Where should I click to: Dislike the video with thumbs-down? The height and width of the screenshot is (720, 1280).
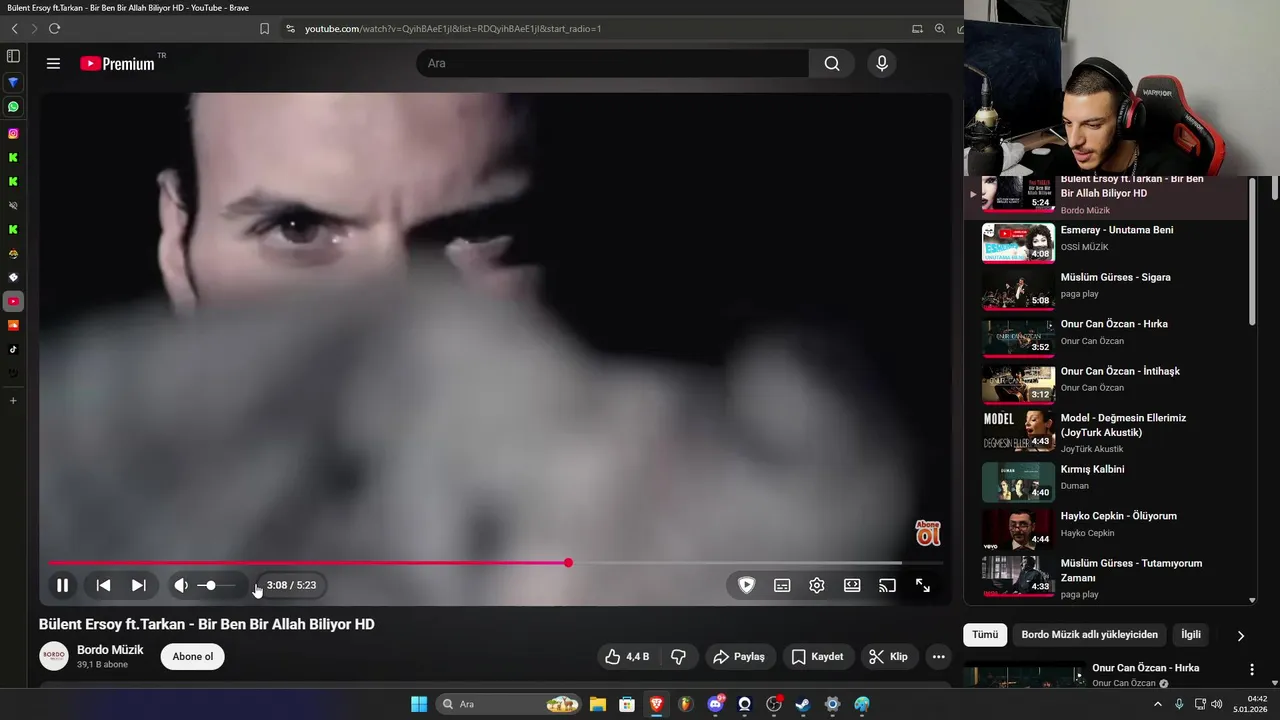pos(678,656)
